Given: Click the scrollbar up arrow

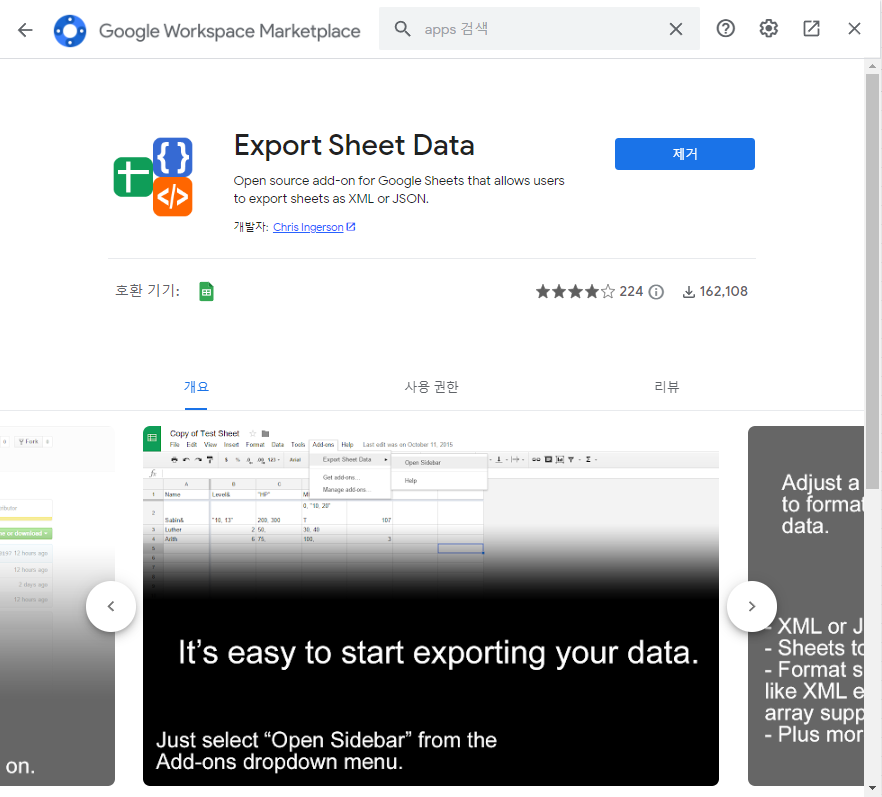Looking at the screenshot, I should (x=872, y=66).
